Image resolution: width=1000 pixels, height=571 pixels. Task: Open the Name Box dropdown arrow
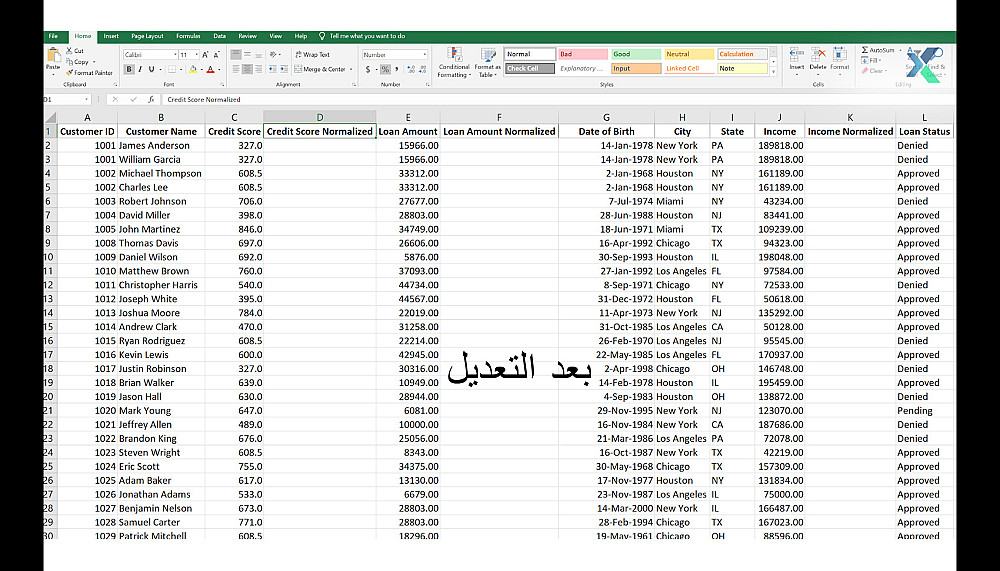(86, 100)
